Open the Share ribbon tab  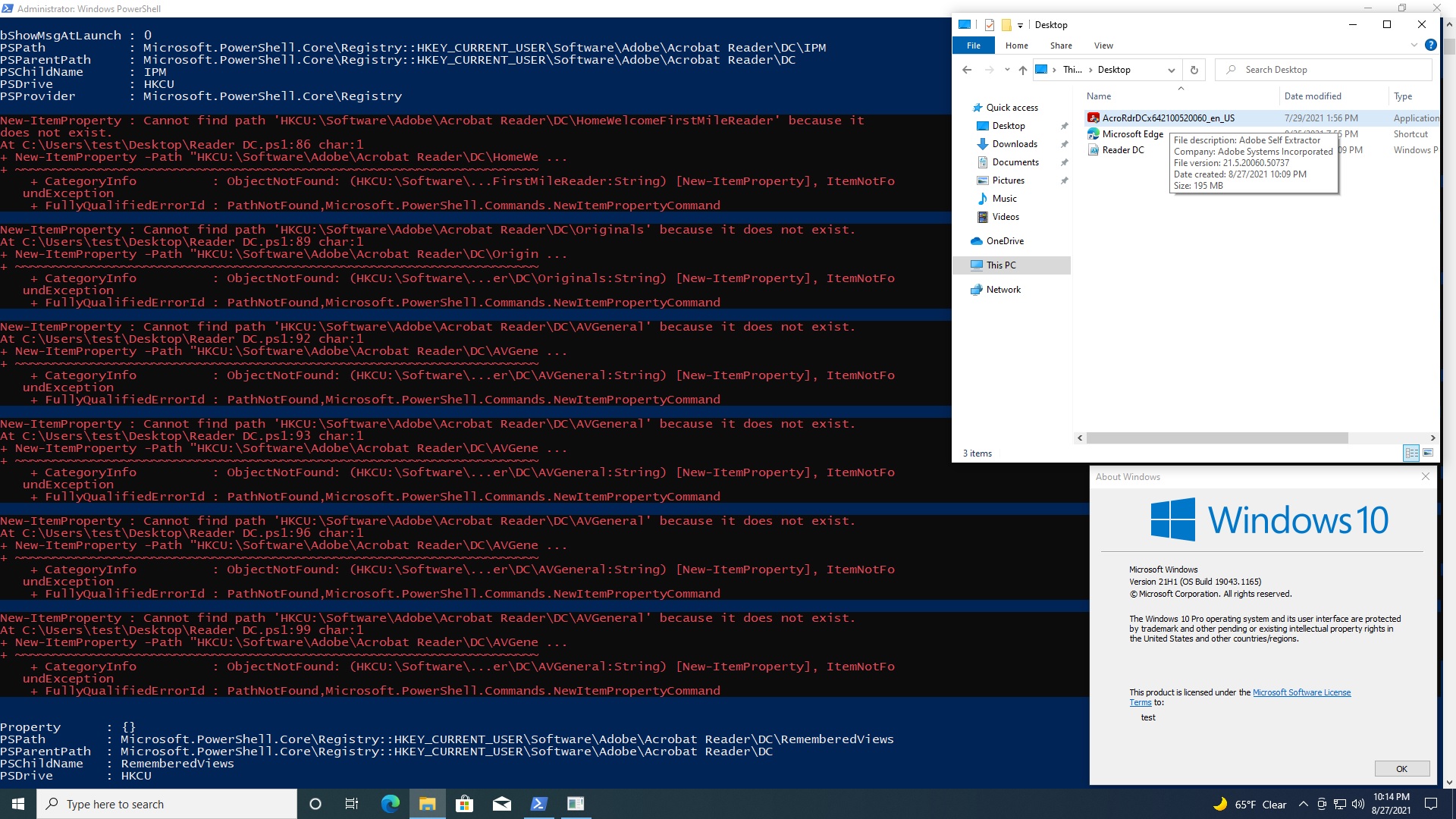[1060, 45]
